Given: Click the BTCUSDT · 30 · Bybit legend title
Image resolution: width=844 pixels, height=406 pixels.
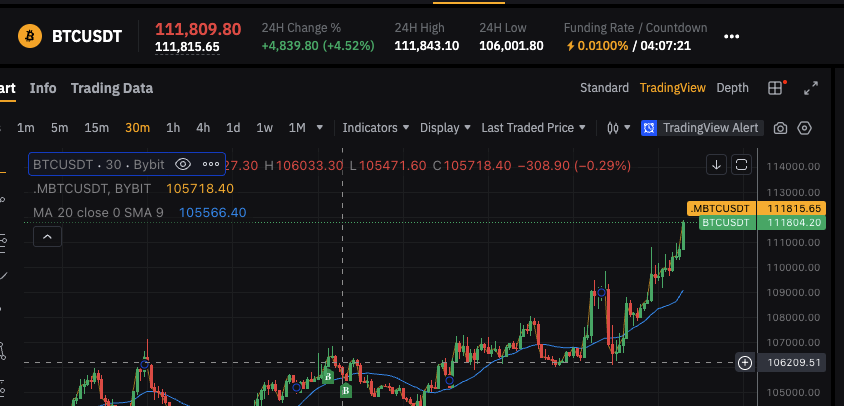Looking at the screenshot, I should pyautogui.click(x=99, y=164).
